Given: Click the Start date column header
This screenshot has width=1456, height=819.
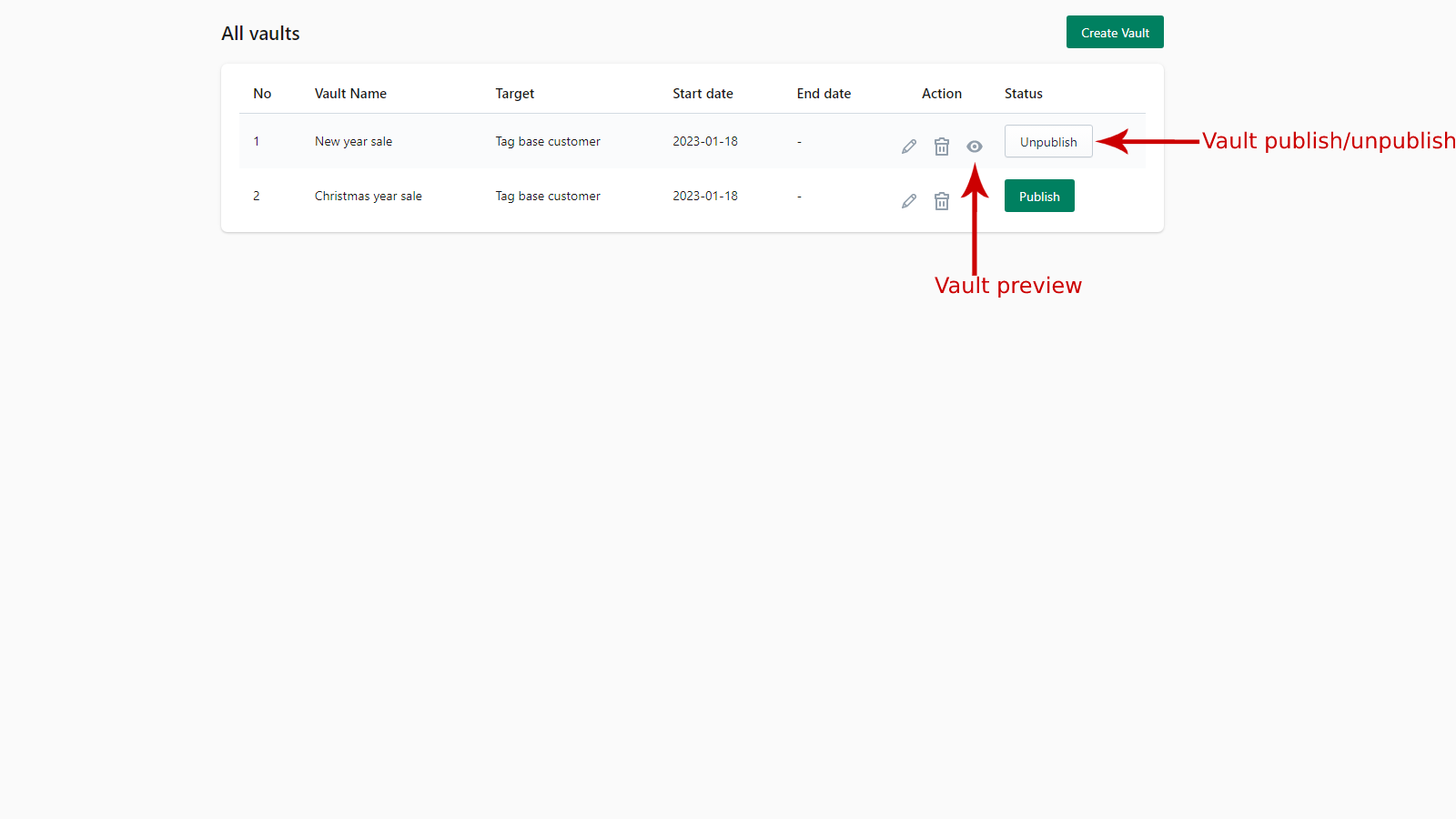Looking at the screenshot, I should point(703,94).
